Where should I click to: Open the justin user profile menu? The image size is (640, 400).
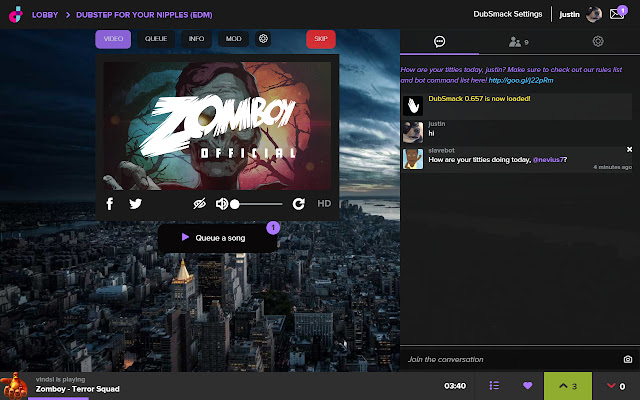(576, 14)
